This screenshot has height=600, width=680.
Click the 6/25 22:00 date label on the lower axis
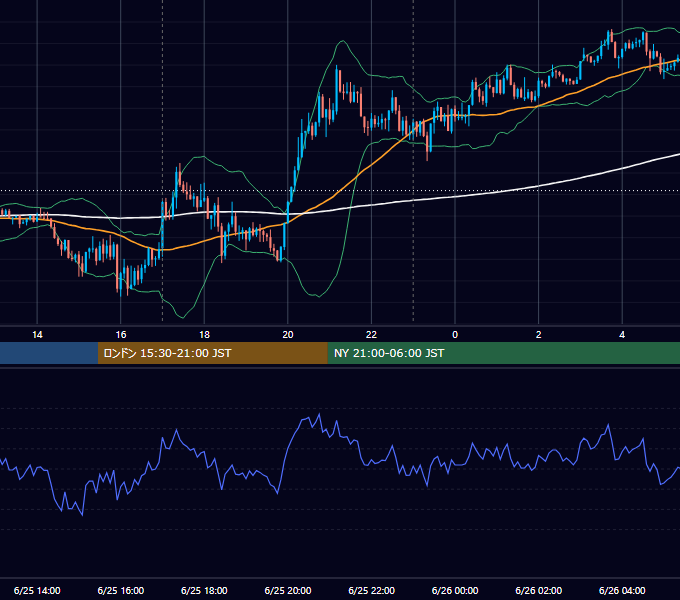pyautogui.click(x=372, y=590)
